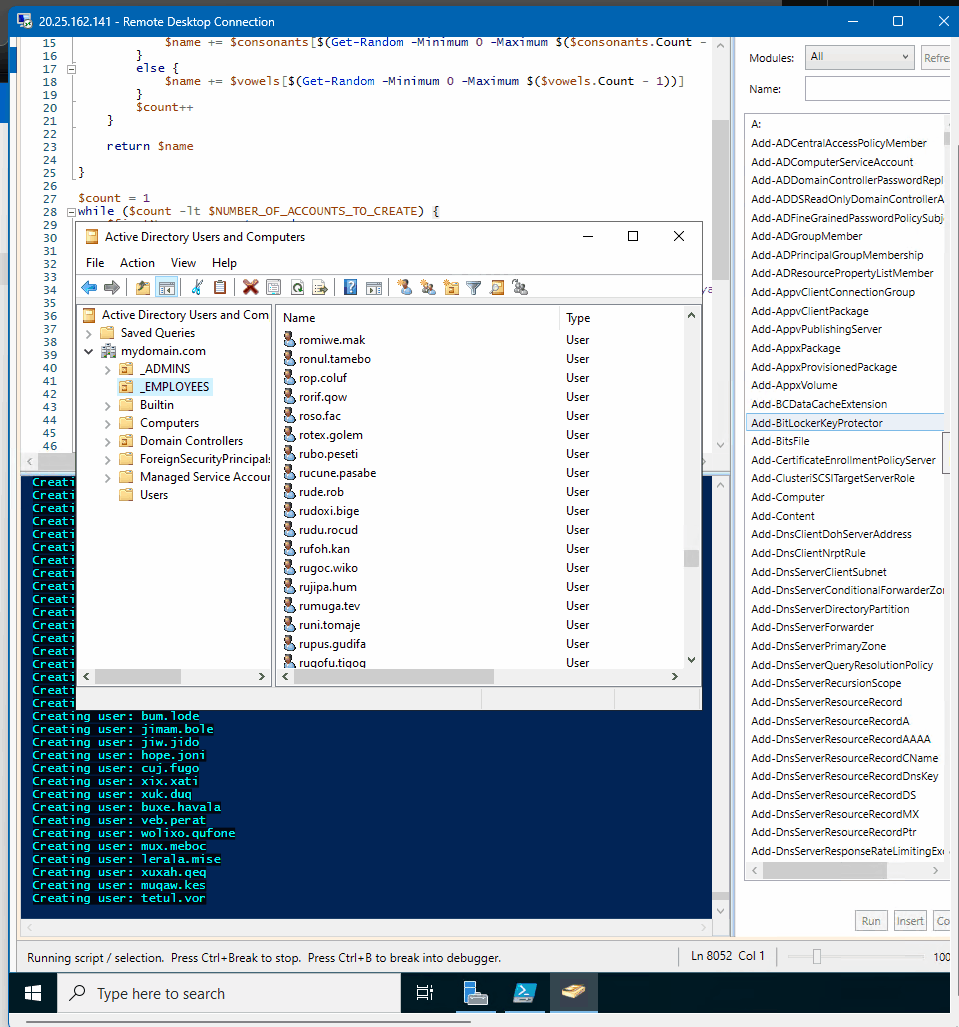Expand the Domain Controllers node
Viewport: 959px width, 1027px height.
click(x=107, y=441)
